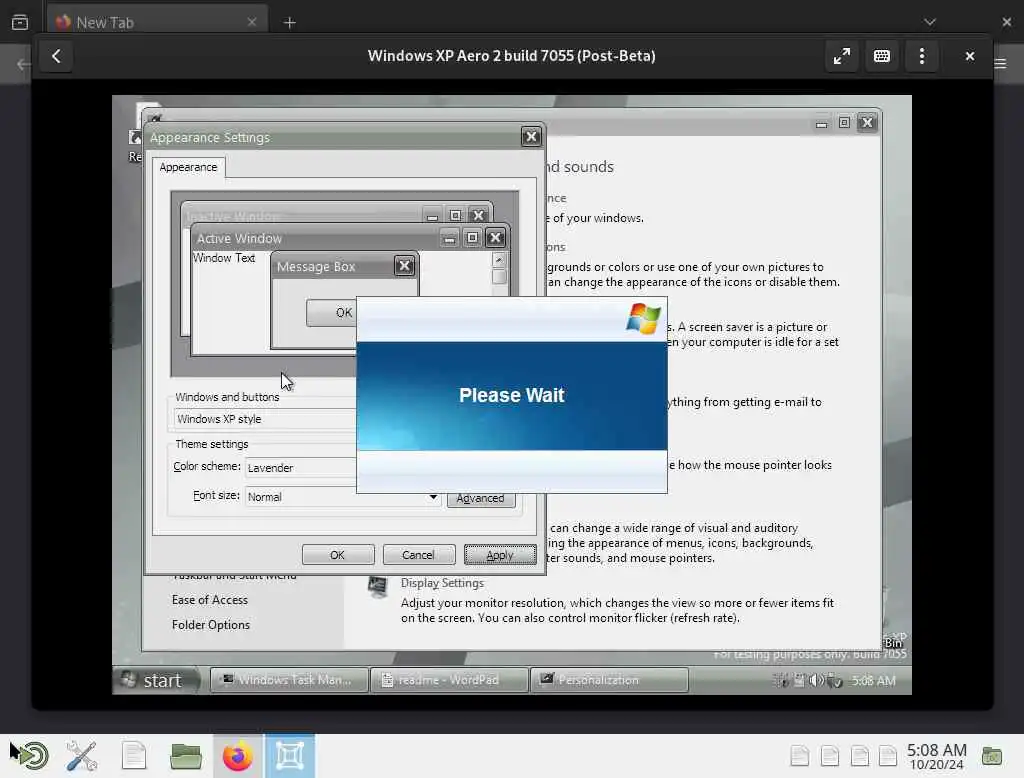Image resolution: width=1024 pixels, height=778 pixels.
Task: Show the on-screen keyboard from the header
Action: tap(882, 56)
